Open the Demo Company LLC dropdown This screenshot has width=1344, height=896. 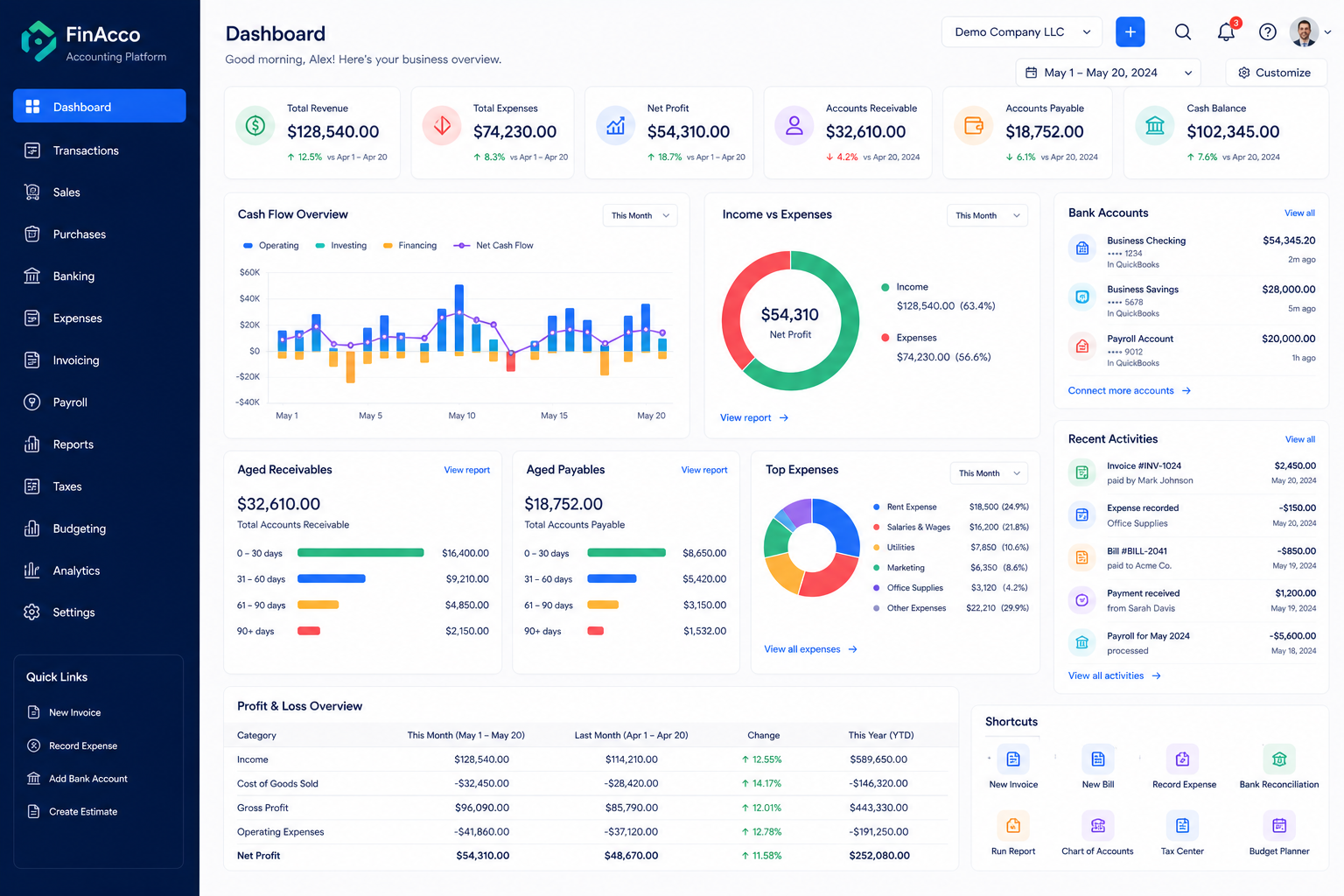click(x=1022, y=31)
